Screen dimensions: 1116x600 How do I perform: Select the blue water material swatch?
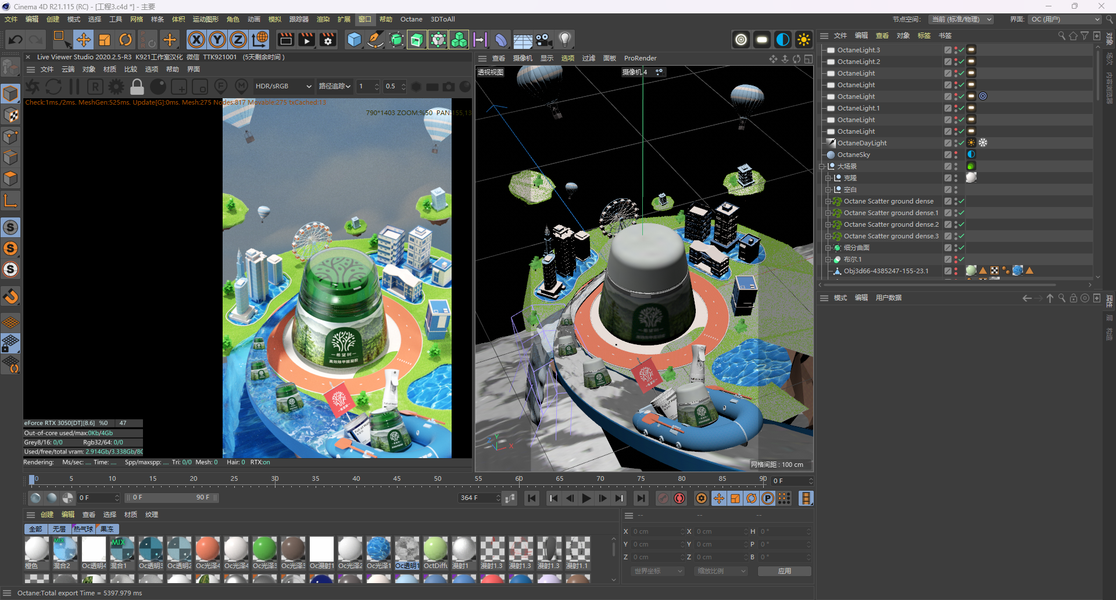[x=378, y=549]
